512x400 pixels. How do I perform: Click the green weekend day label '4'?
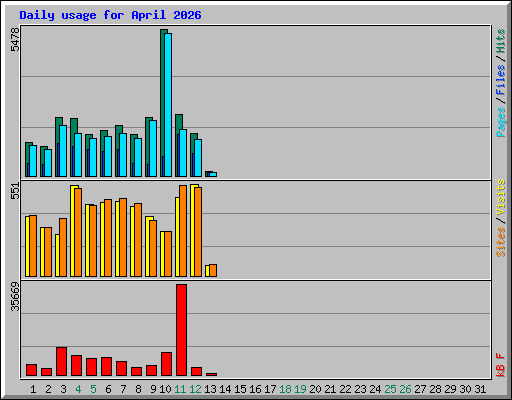pyautogui.click(x=78, y=389)
